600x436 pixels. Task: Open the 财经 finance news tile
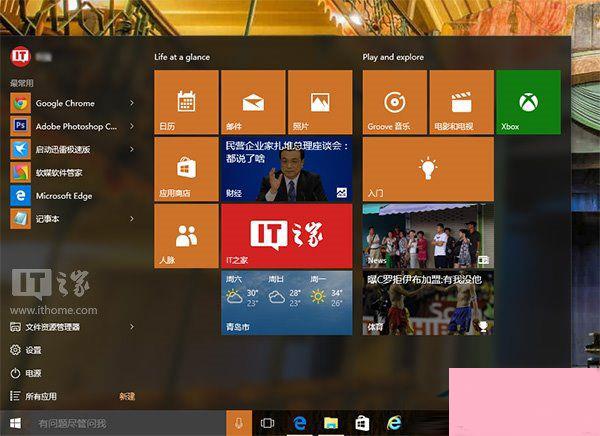(x=287, y=169)
